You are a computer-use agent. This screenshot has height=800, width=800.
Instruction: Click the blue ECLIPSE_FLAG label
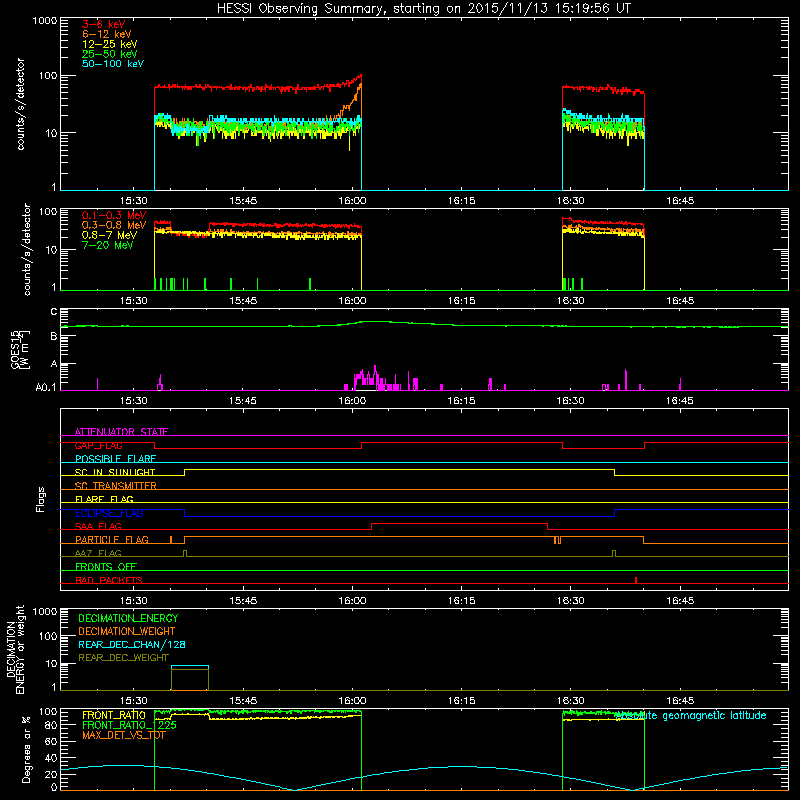tap(109, 513)
